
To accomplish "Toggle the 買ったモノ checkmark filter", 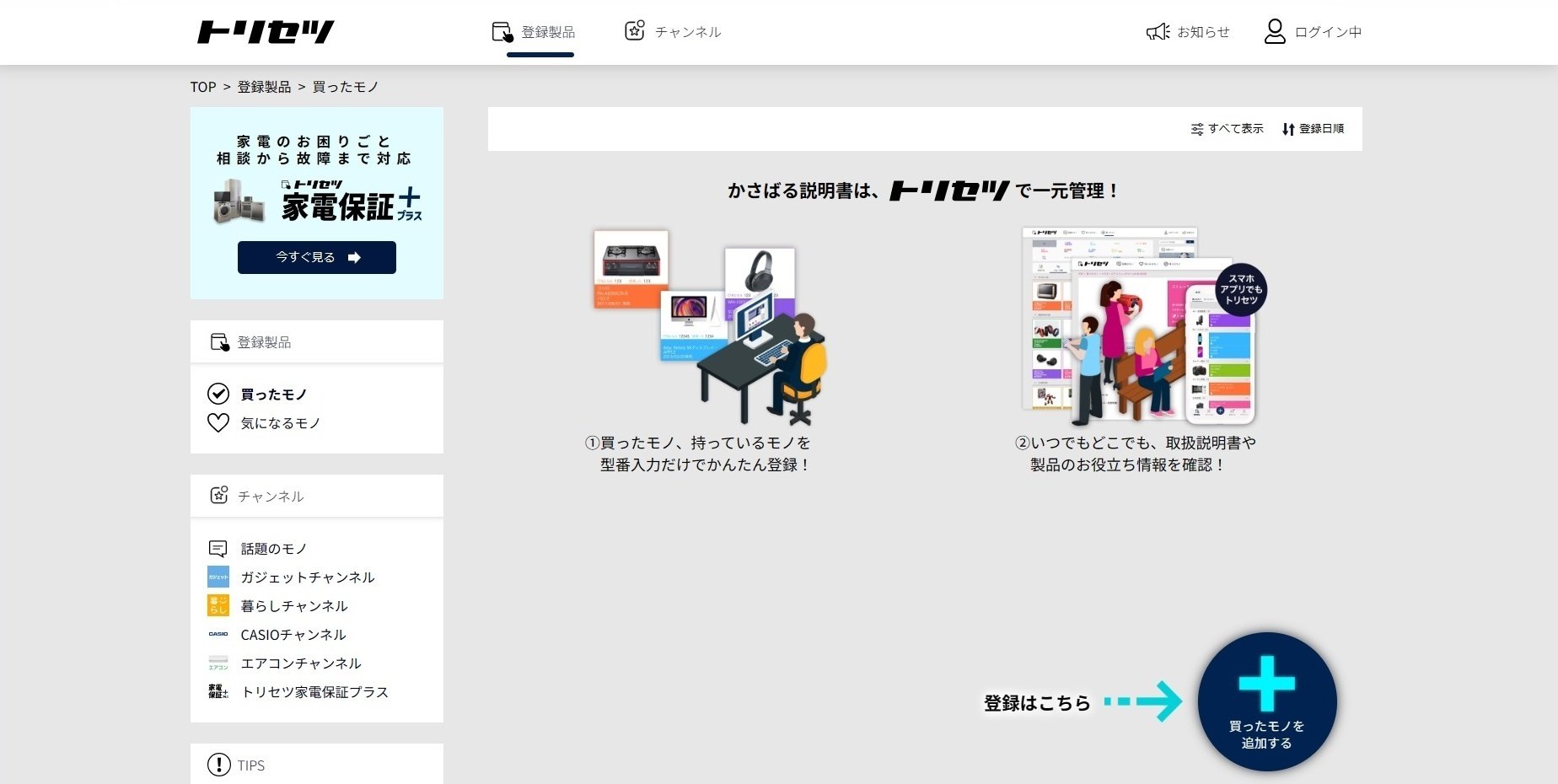I will tap(218, 393).
